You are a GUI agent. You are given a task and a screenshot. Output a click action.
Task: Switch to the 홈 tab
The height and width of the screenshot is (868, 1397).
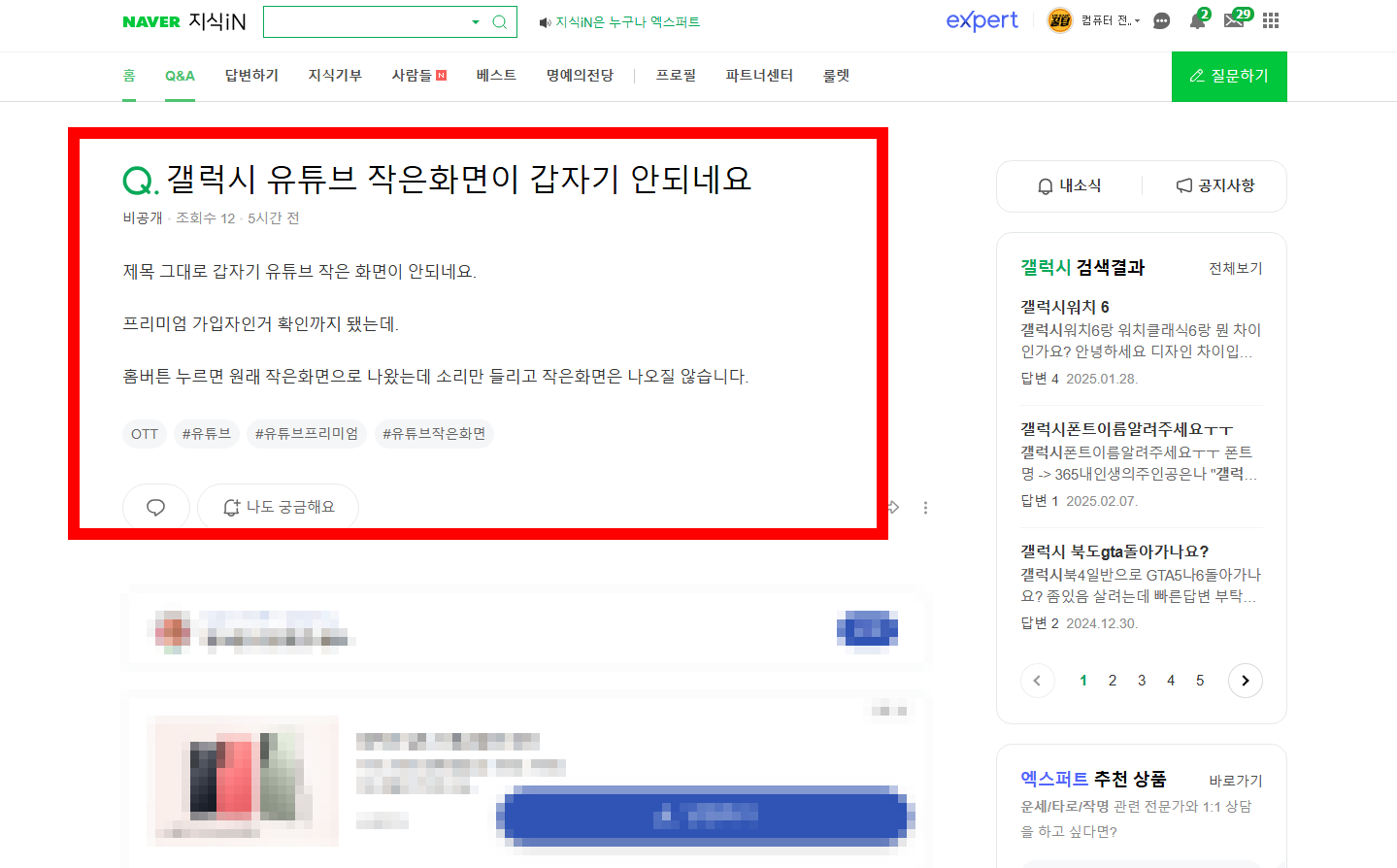129,75
